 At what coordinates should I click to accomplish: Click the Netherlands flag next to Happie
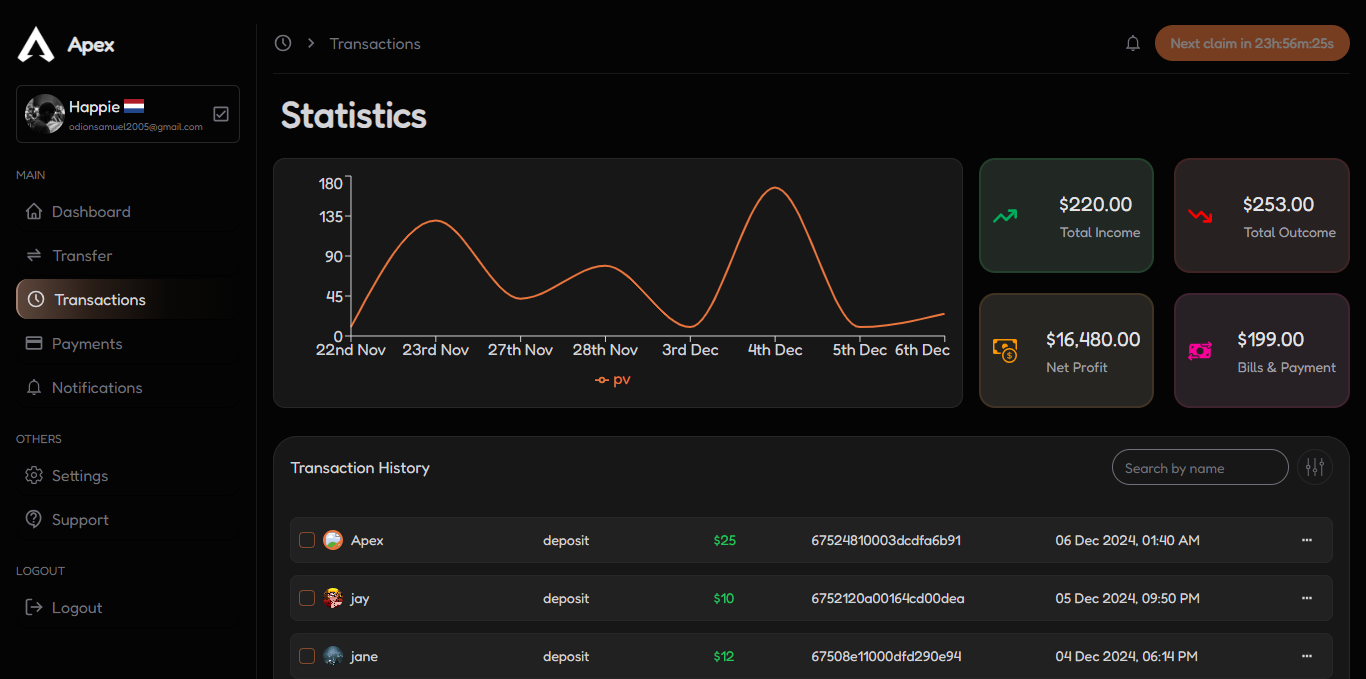(134, 106)
